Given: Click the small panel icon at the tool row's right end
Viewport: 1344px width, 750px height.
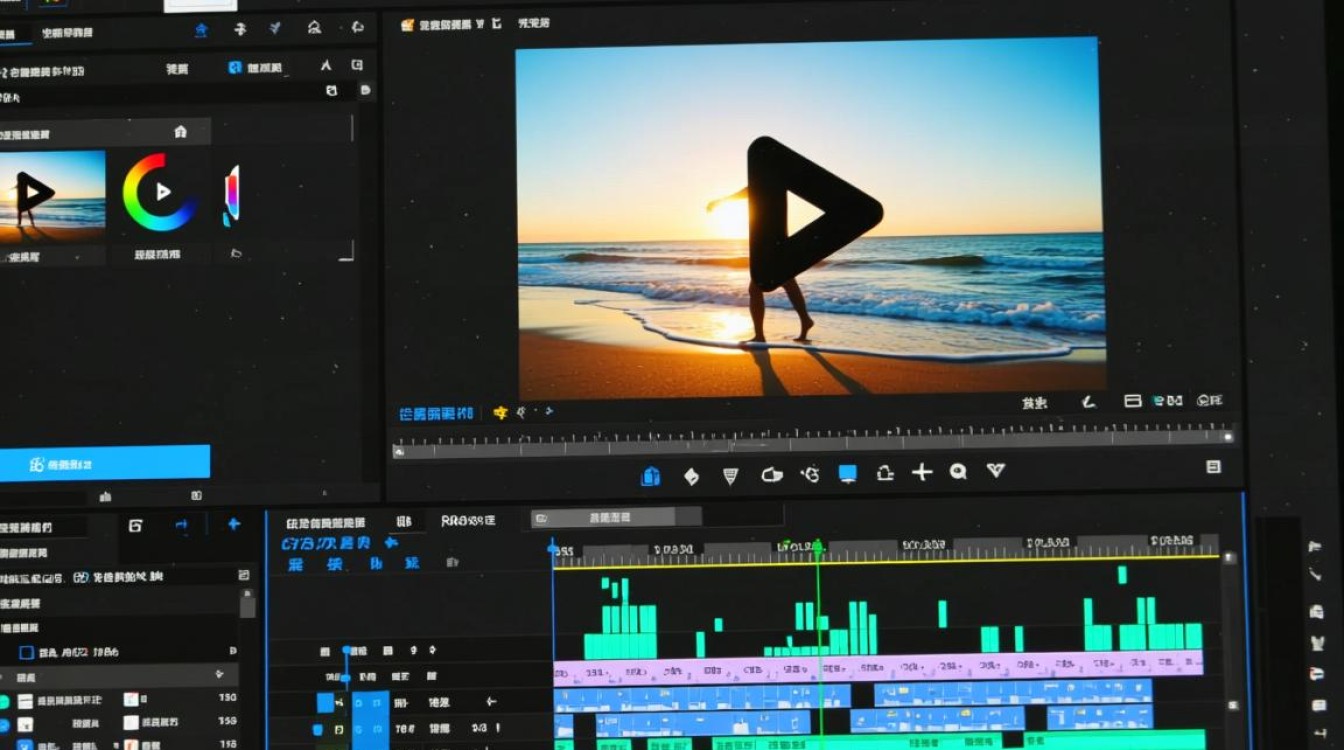Looking at the screenshot, I should (x=1213, y=466).
